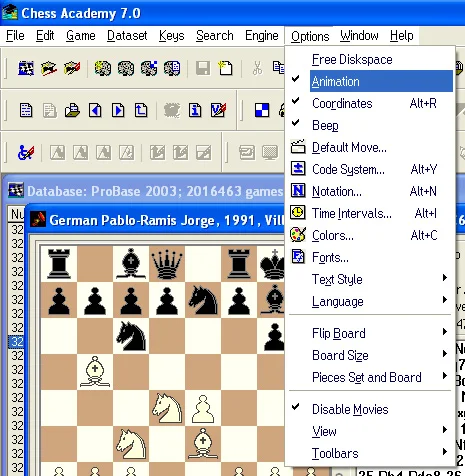Select the black queen on the board

167,264
